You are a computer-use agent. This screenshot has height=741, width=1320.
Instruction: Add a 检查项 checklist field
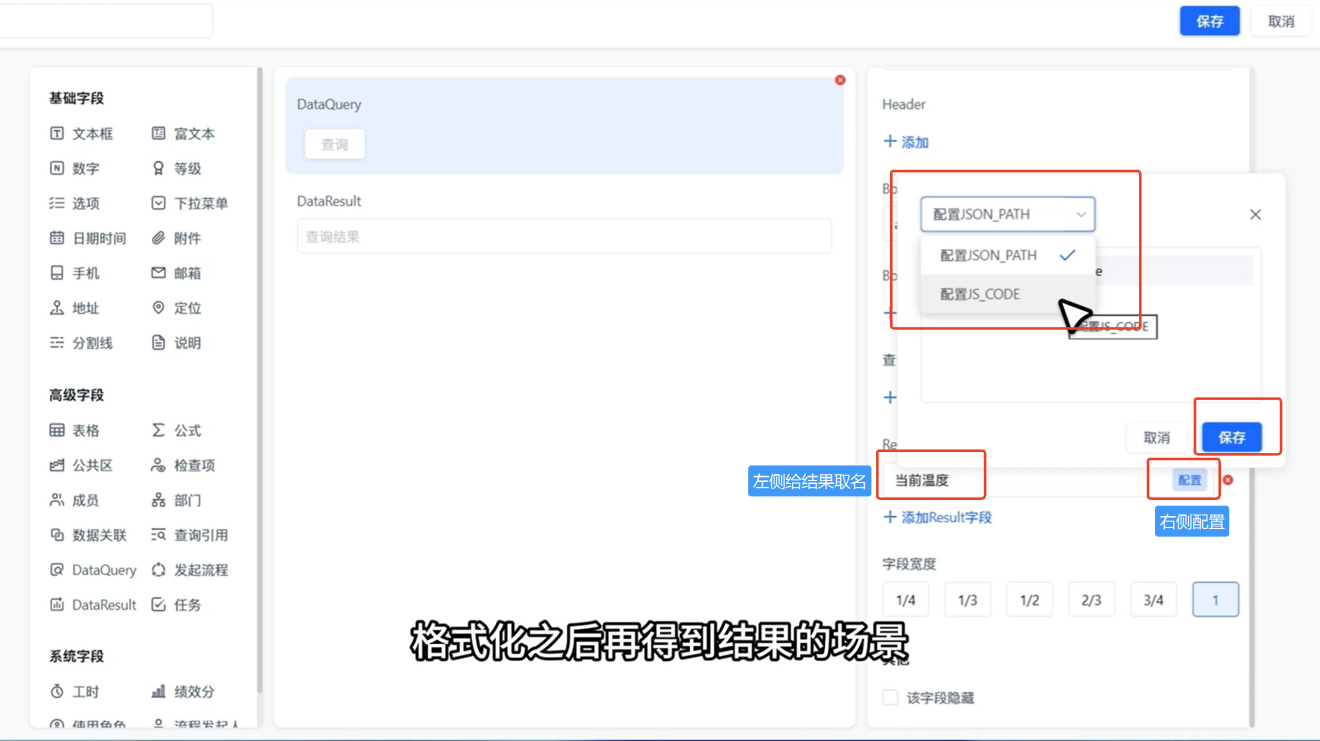[183, 465]
